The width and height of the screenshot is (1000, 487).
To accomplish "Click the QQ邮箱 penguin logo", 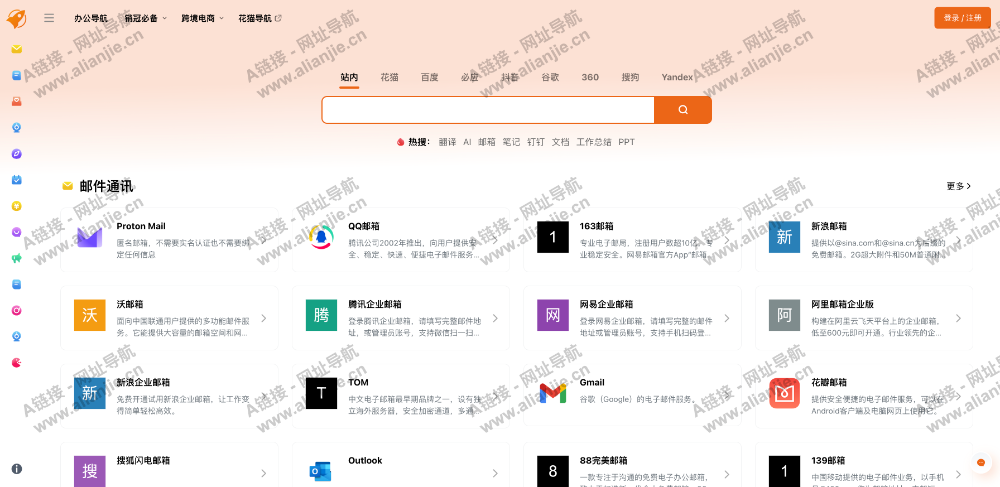I will click(321, 237).
